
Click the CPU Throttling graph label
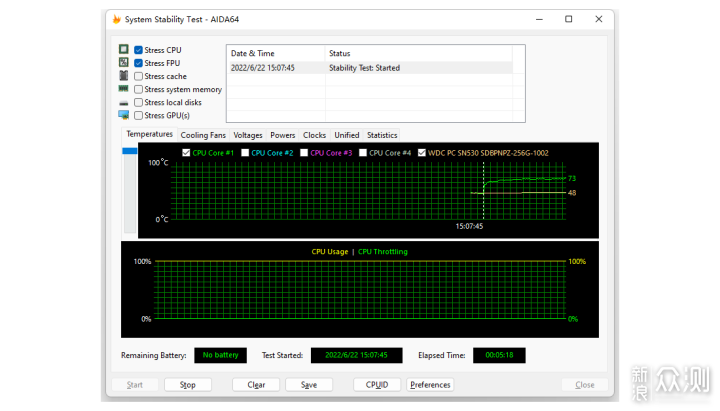[382, 252]
